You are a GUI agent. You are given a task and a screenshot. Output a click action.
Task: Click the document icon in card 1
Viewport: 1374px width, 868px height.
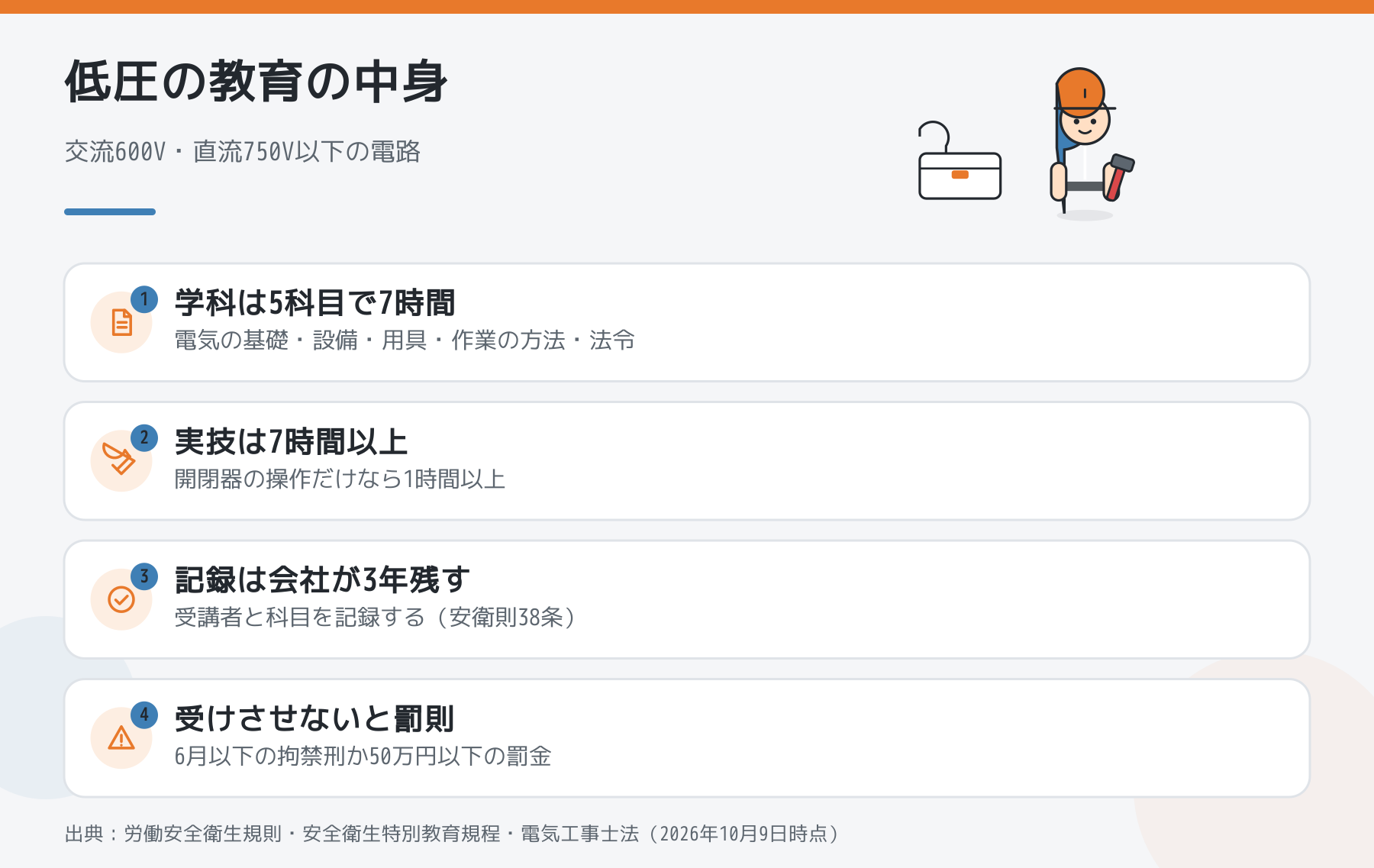(121, 322)
